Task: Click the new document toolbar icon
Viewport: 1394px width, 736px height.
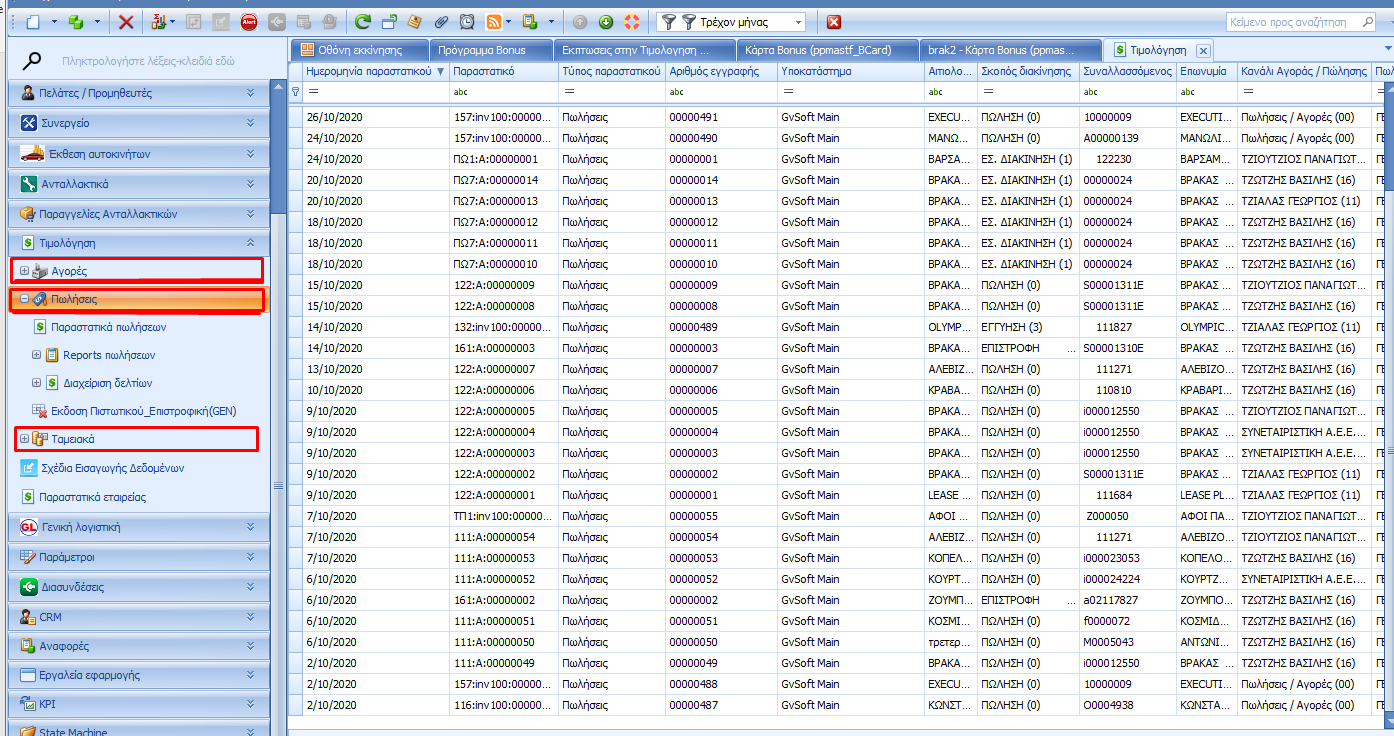Action: (x=33, y=22)
